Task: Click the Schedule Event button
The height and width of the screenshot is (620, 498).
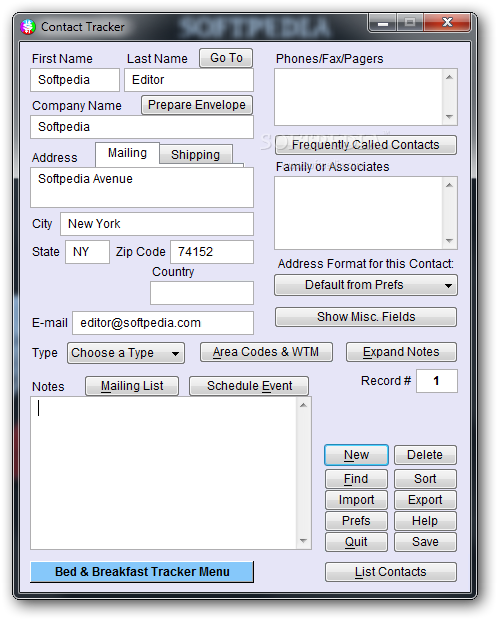Action: 249,386
